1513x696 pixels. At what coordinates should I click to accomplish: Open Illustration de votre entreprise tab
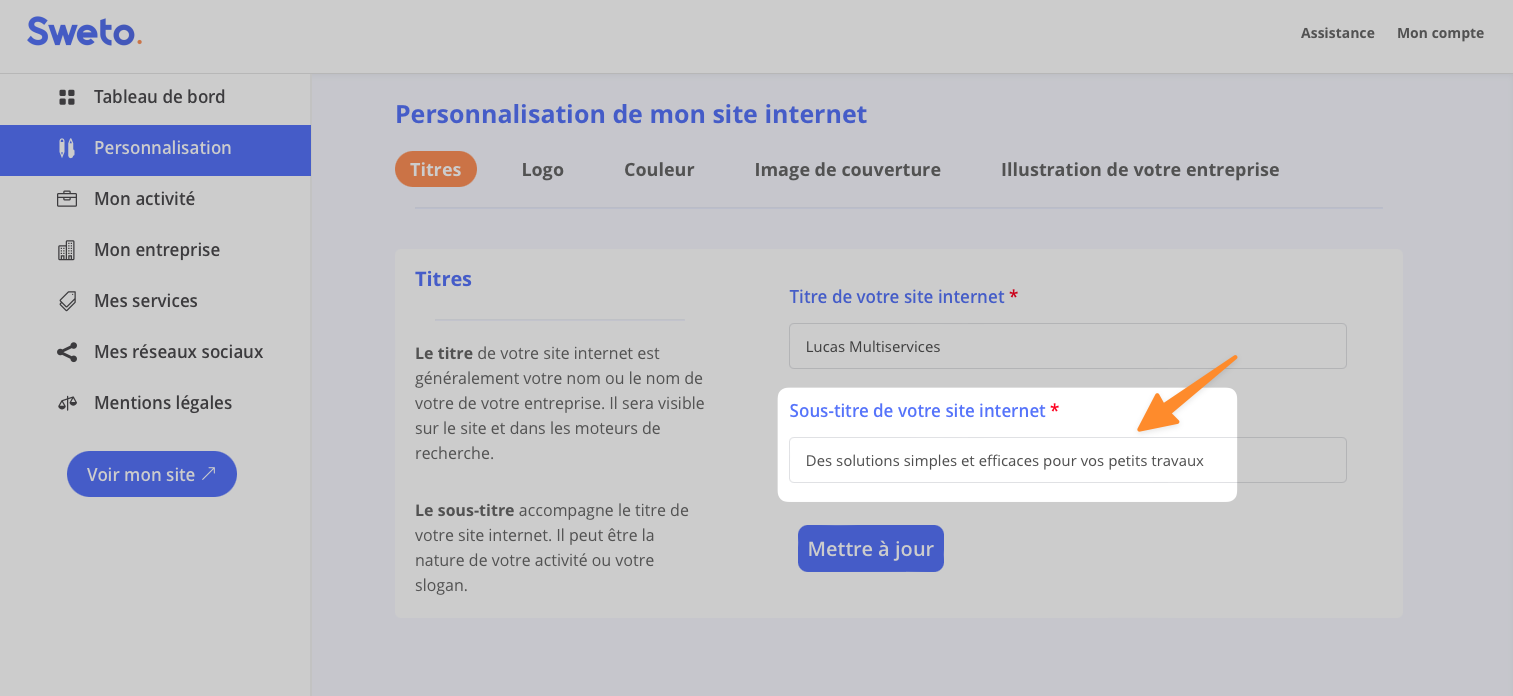tap(1139, 169)
